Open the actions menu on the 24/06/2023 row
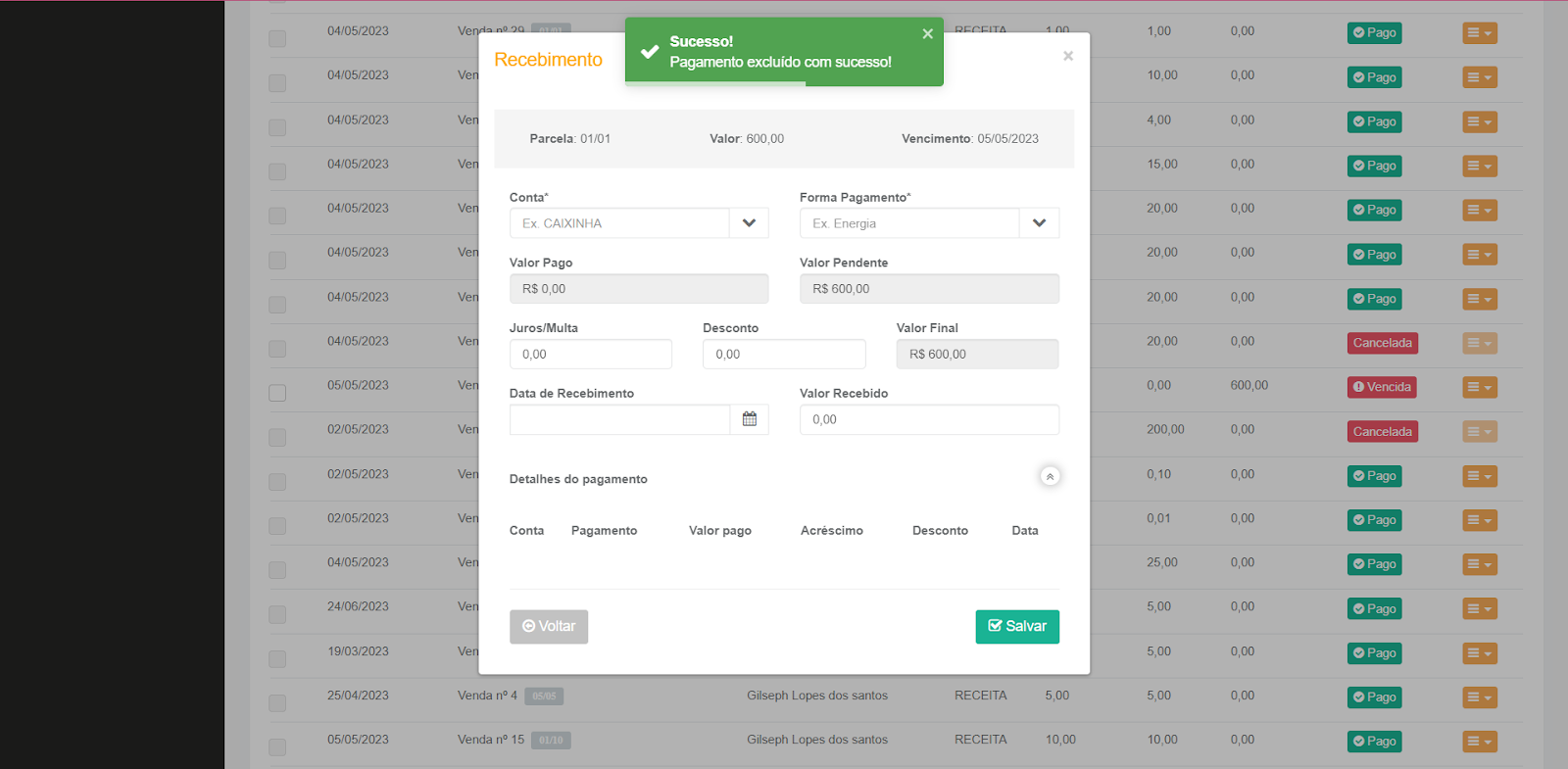This screenshot has width=1568, height=769. (x=1479, y=608)
